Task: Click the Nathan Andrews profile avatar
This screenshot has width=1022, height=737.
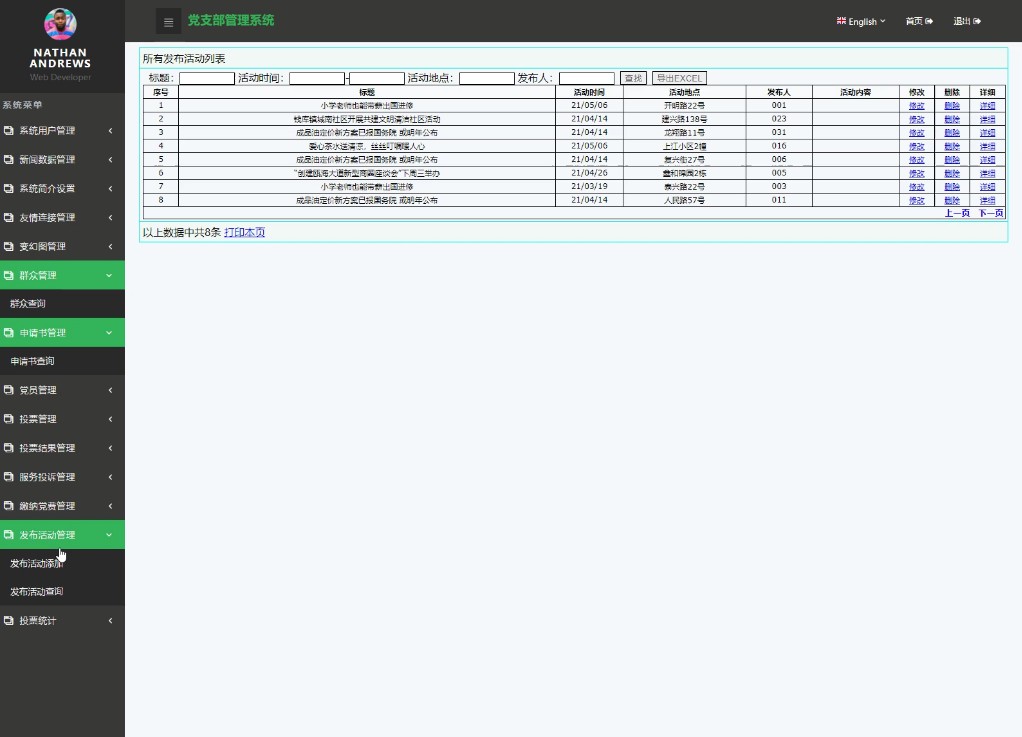Action: click(x=60, y=23)
